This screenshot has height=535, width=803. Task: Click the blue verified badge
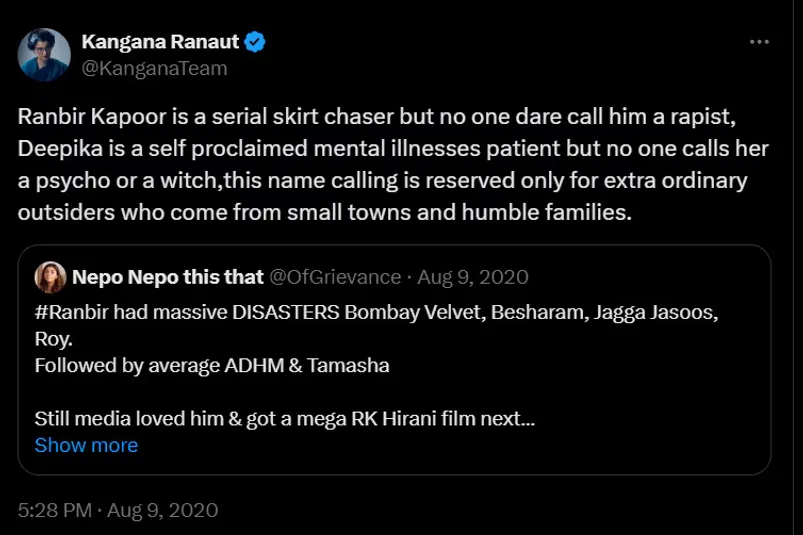coord(256,42)
